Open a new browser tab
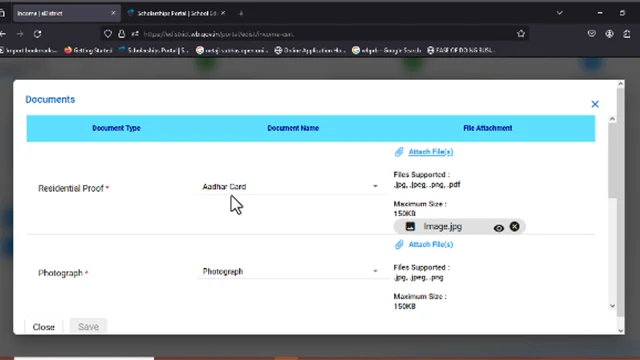This screenshot has height=360, width=640. click(241, 13)
